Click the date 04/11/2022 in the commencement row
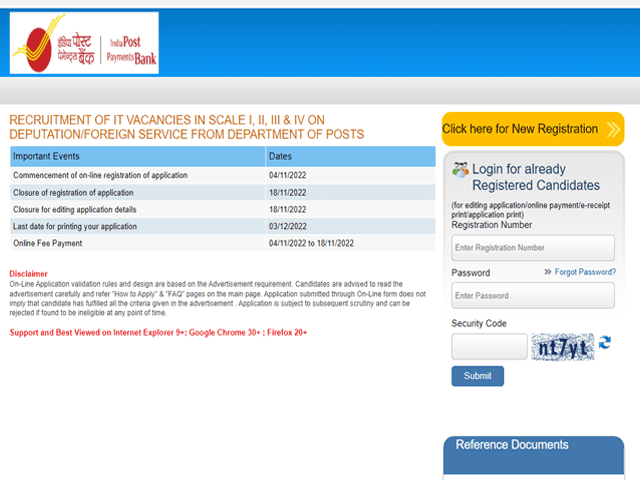640x480 pixels. [x=287, y=175]
